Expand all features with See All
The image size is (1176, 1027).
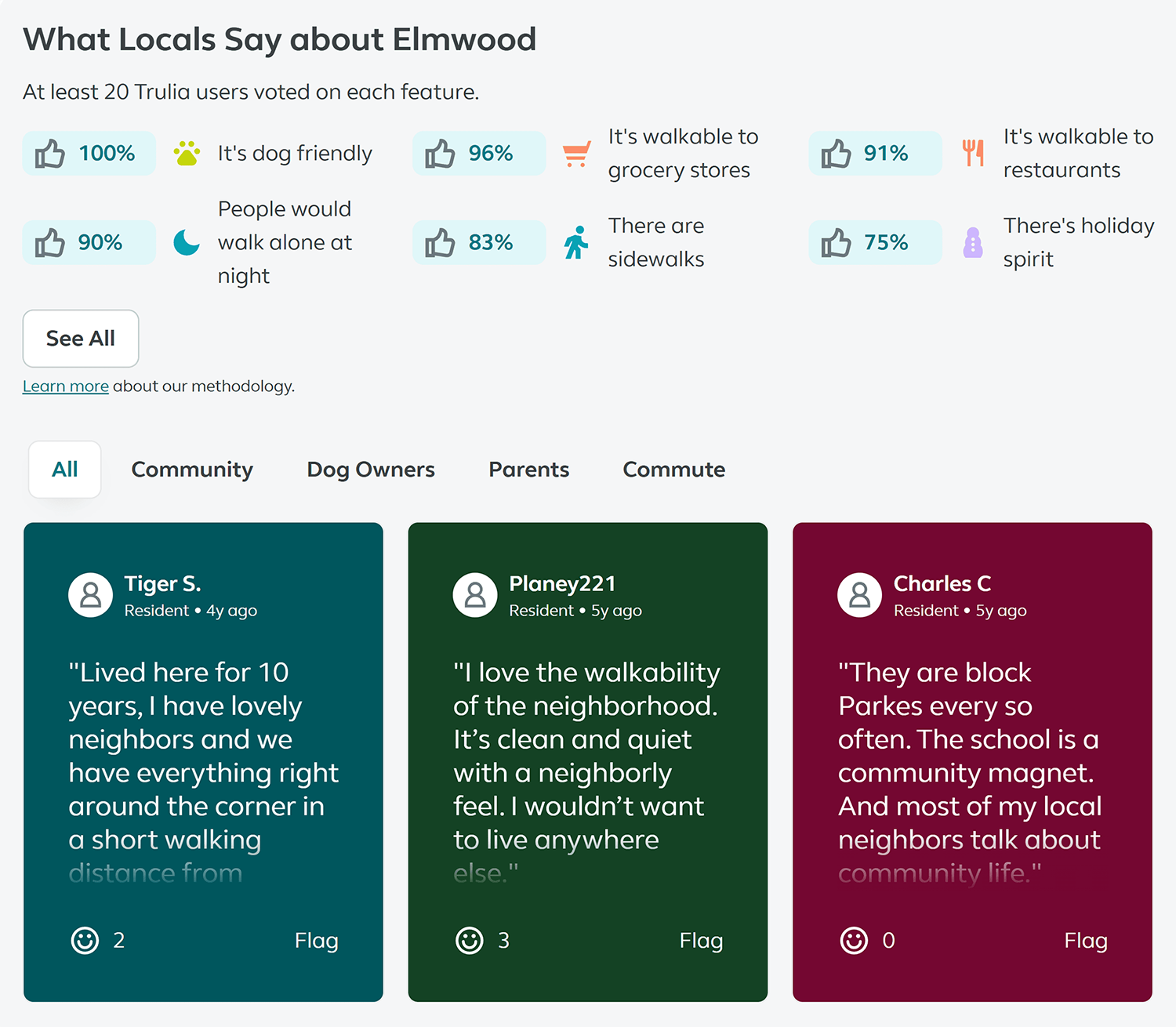[81, 339]
